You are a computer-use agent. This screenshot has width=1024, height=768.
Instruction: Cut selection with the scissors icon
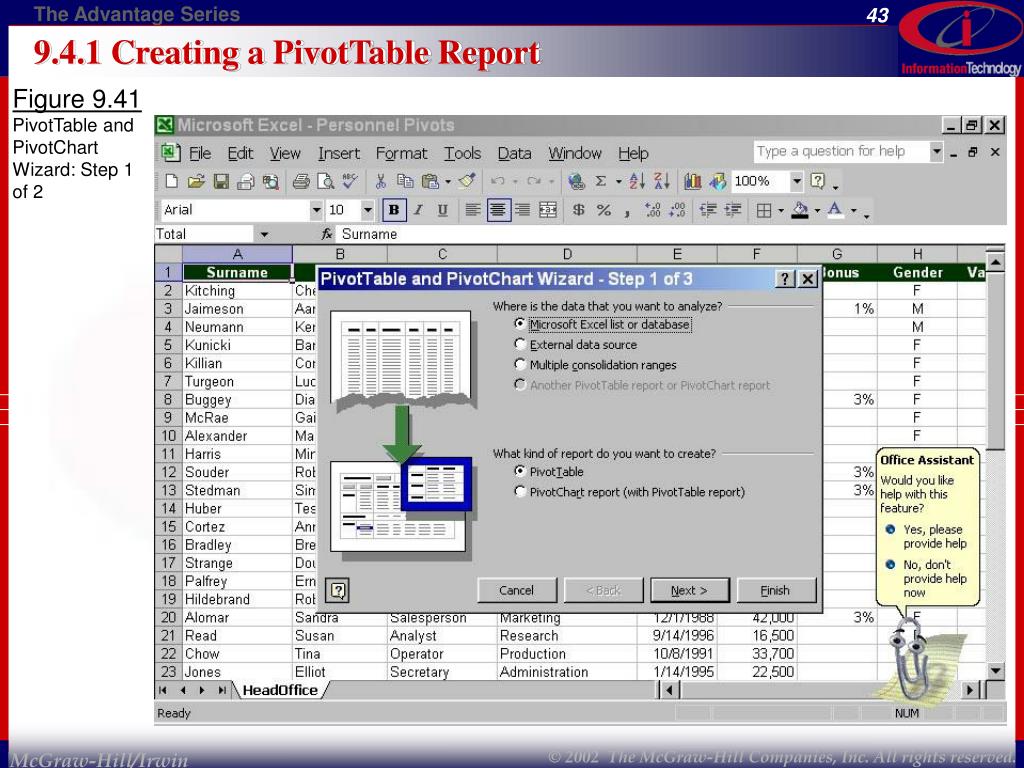381,182
